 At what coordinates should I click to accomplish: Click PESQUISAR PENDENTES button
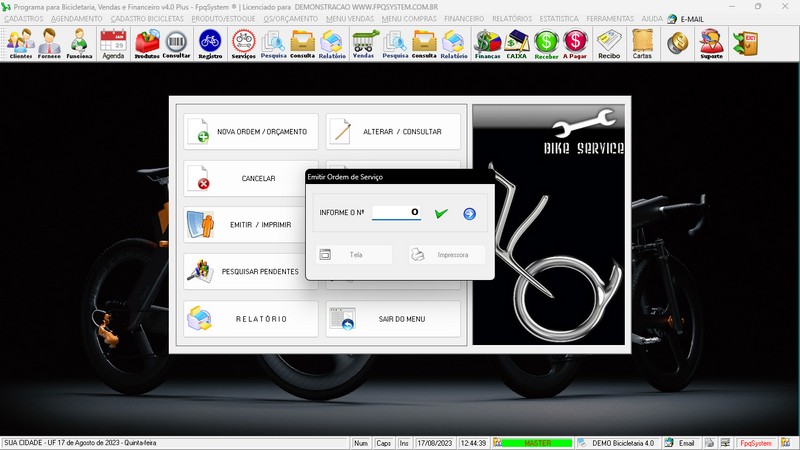(244, 271)
